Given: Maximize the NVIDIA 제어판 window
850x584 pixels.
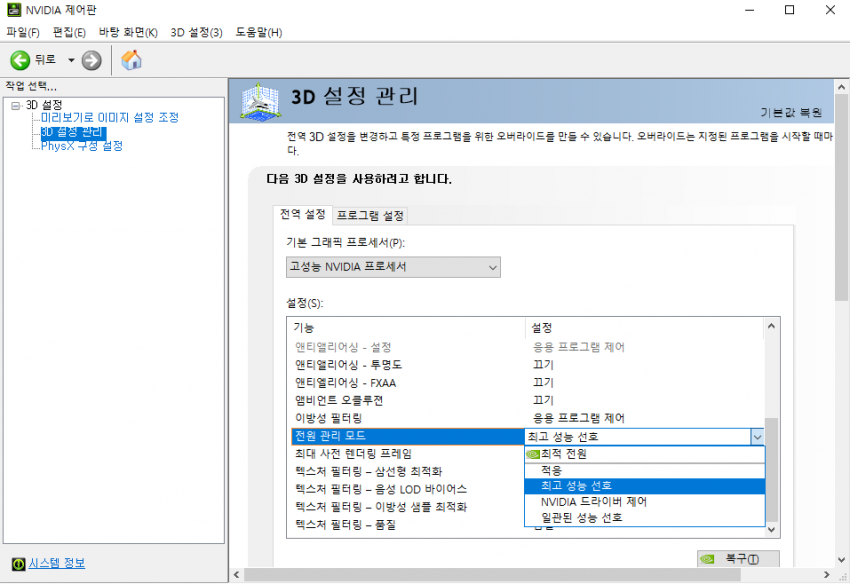Looking at the screenshot, I should point(789,10).
